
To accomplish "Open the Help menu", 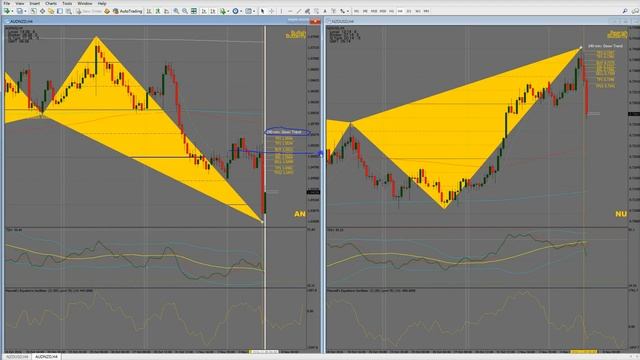I will [x=102, y=3].
